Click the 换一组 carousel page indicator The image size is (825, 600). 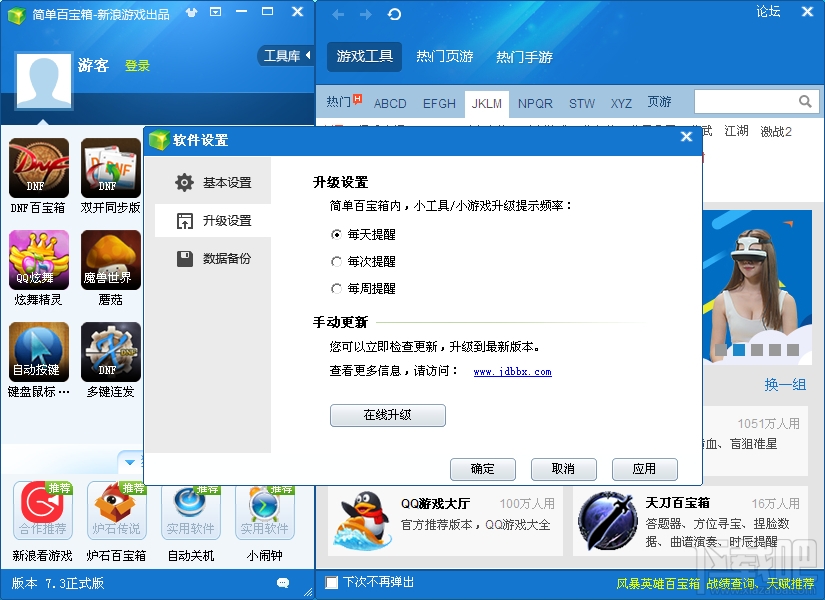pos(786,384)
